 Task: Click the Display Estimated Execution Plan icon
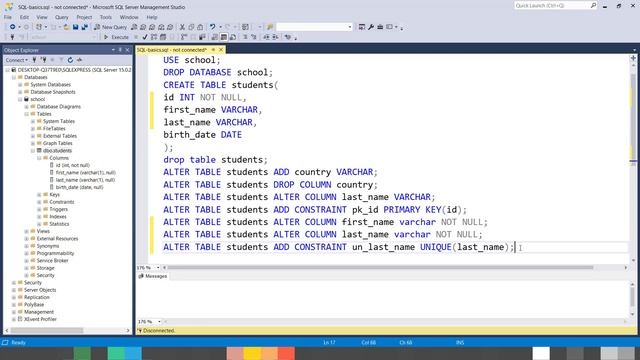(x=153, y=37)
